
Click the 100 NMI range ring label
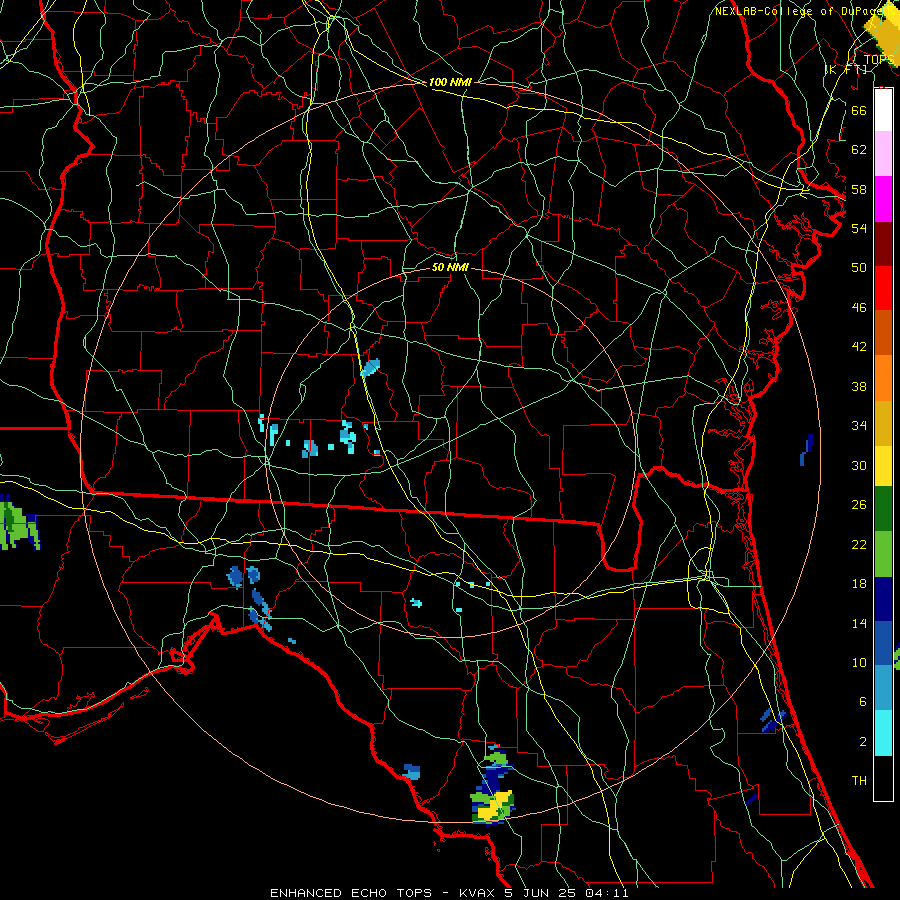pos(450,83)
